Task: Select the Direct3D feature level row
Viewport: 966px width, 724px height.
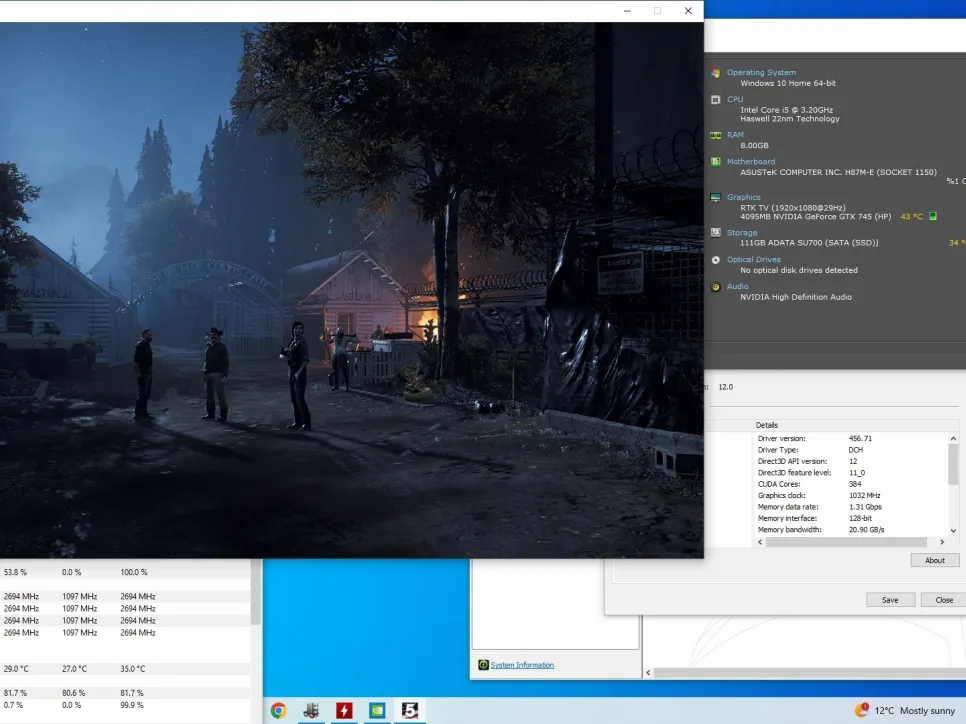Action: (850, 473)
